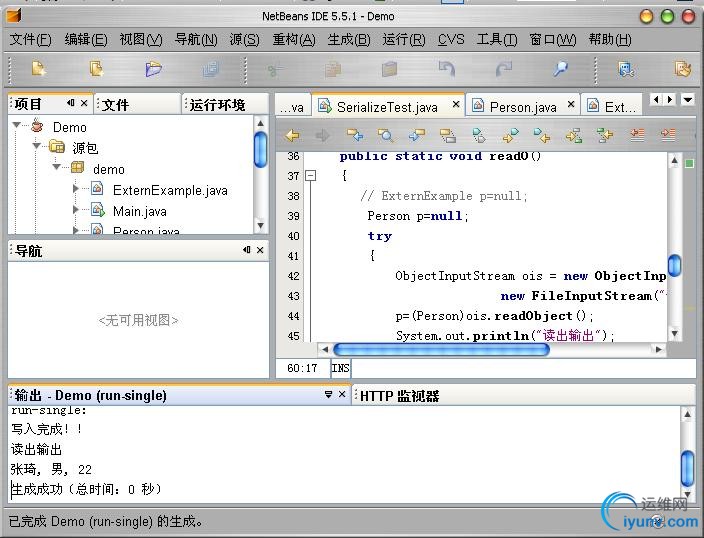This screenshot has height=538, width=704.
Task: Click the Undo arrow icon
Action: 447,69
